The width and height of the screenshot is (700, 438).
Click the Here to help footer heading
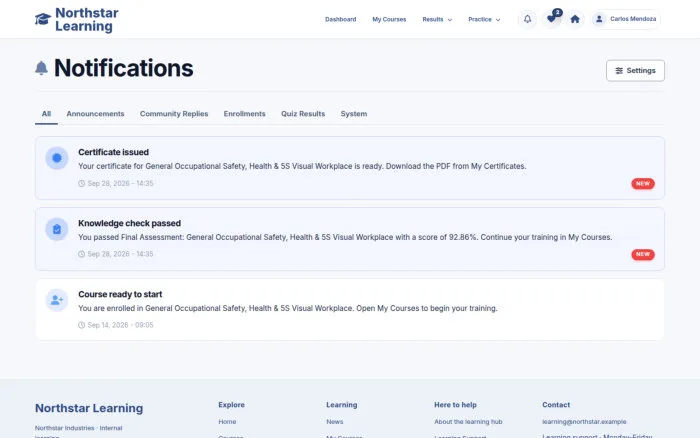point(455,405)
